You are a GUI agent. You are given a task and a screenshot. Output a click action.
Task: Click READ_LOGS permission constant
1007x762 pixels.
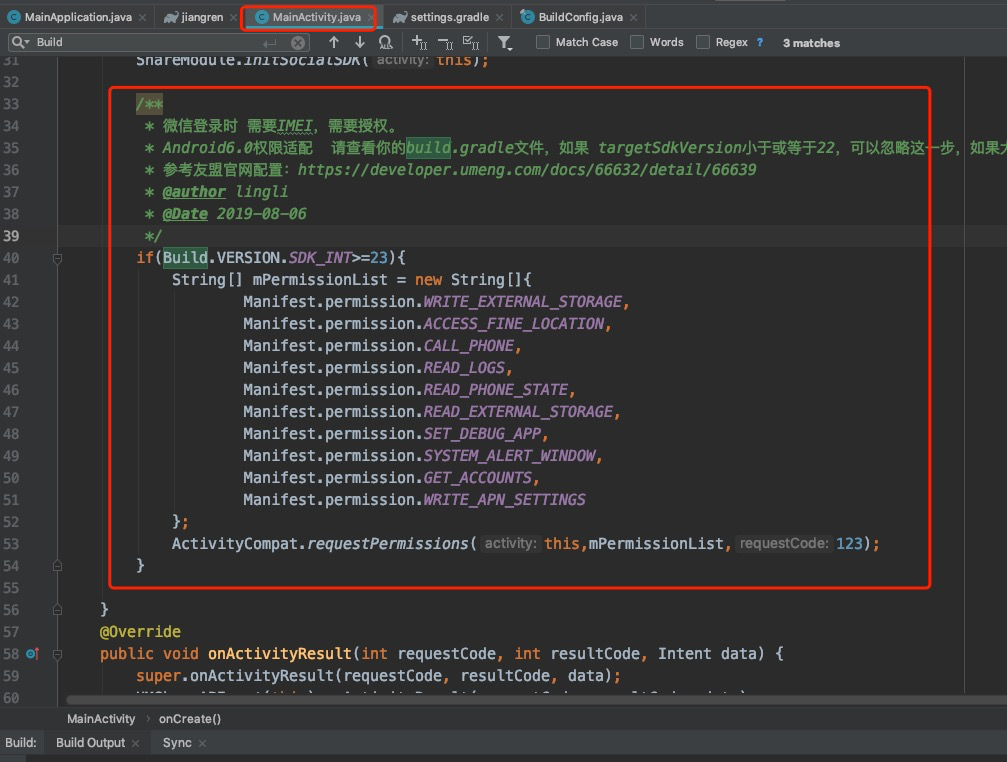(464, 368)
